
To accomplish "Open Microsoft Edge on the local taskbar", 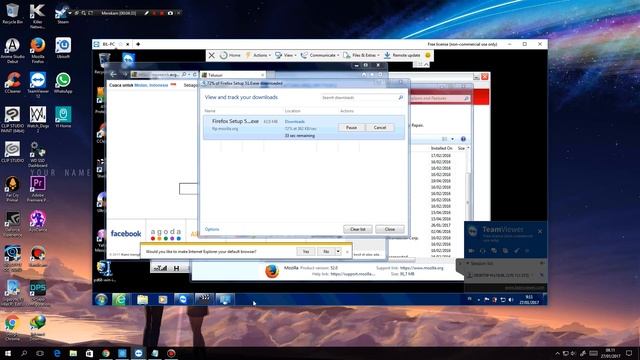I will tap(57, 353).
